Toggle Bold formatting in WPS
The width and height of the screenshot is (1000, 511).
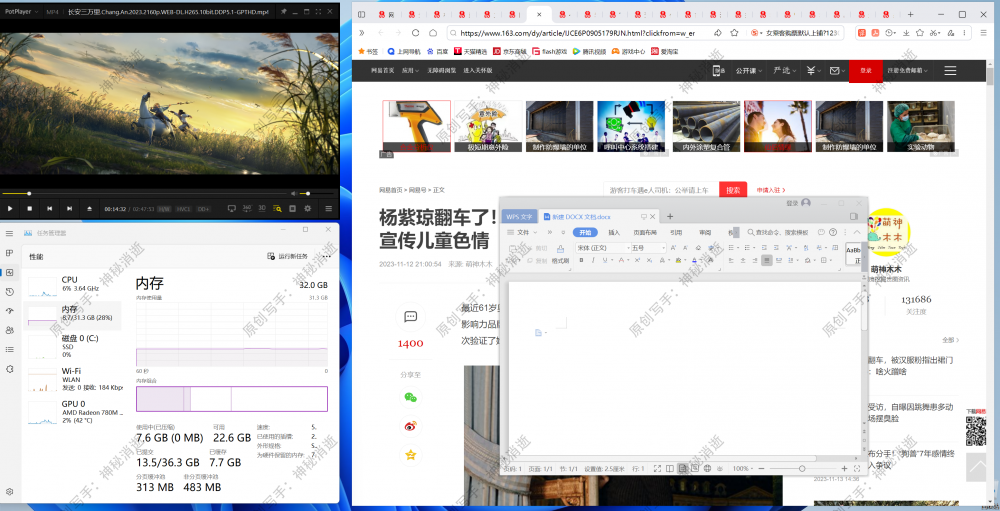click(580, 260)
